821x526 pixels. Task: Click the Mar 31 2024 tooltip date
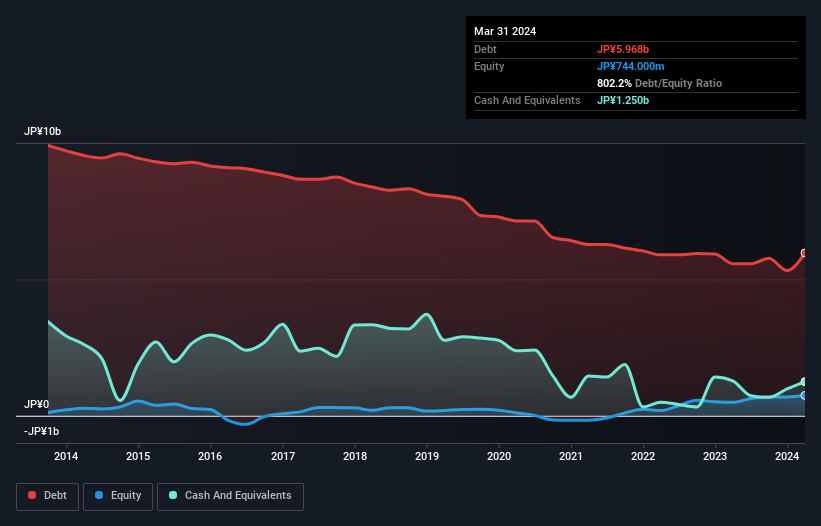click(x=505, y=31)
